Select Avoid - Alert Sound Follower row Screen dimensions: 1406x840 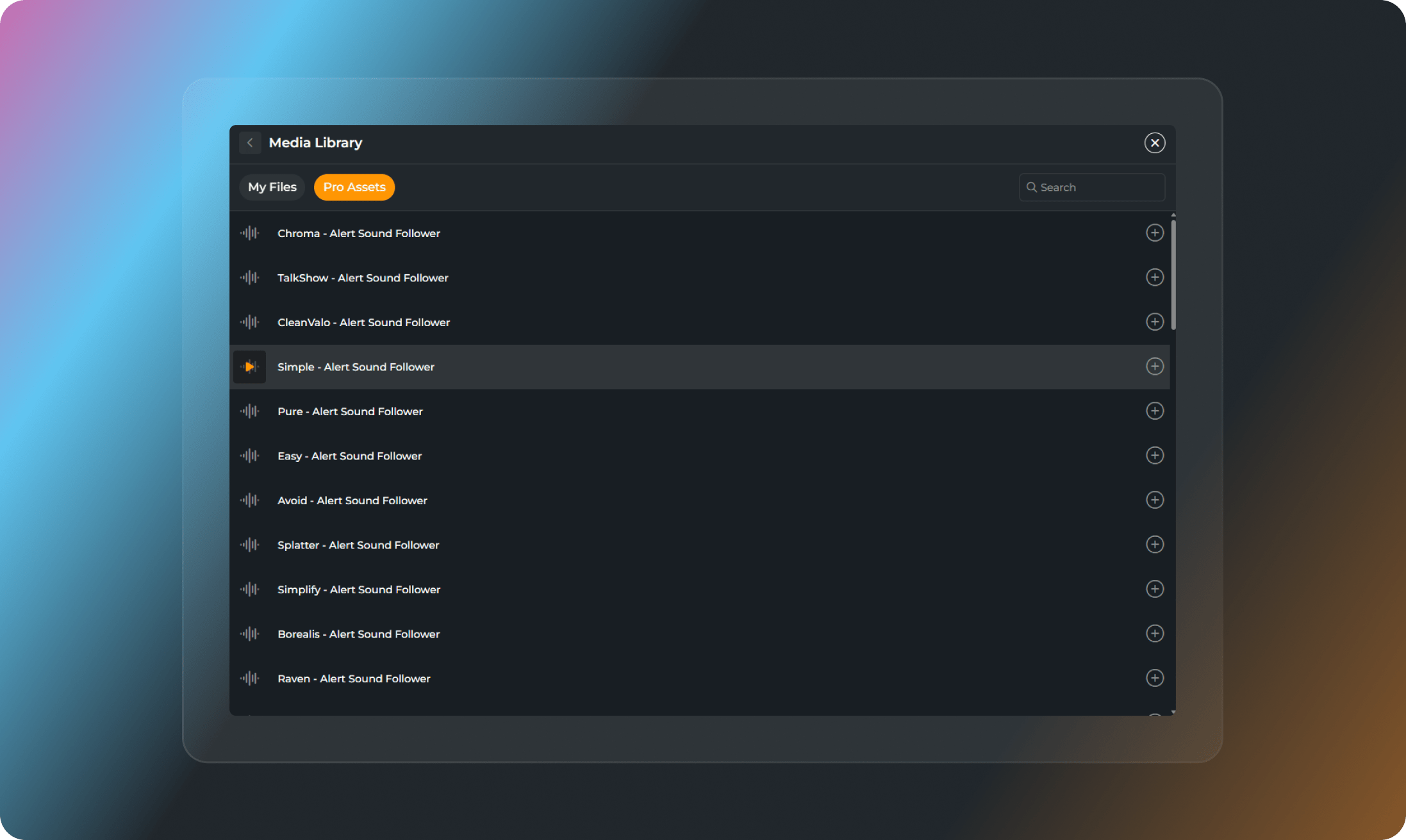tap(352, 500)
